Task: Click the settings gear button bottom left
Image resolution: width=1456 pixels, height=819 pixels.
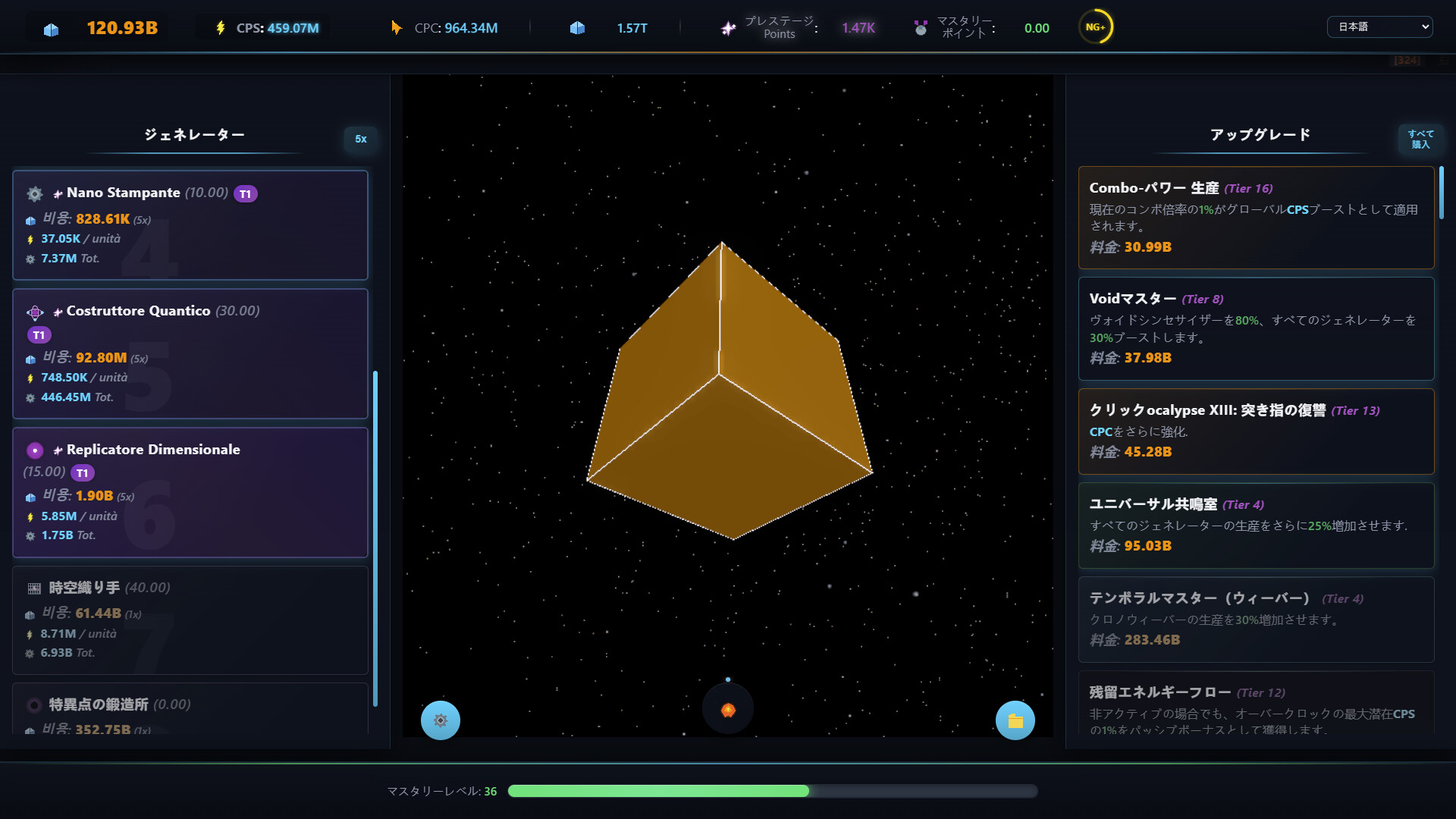Action: coord(441,720)
